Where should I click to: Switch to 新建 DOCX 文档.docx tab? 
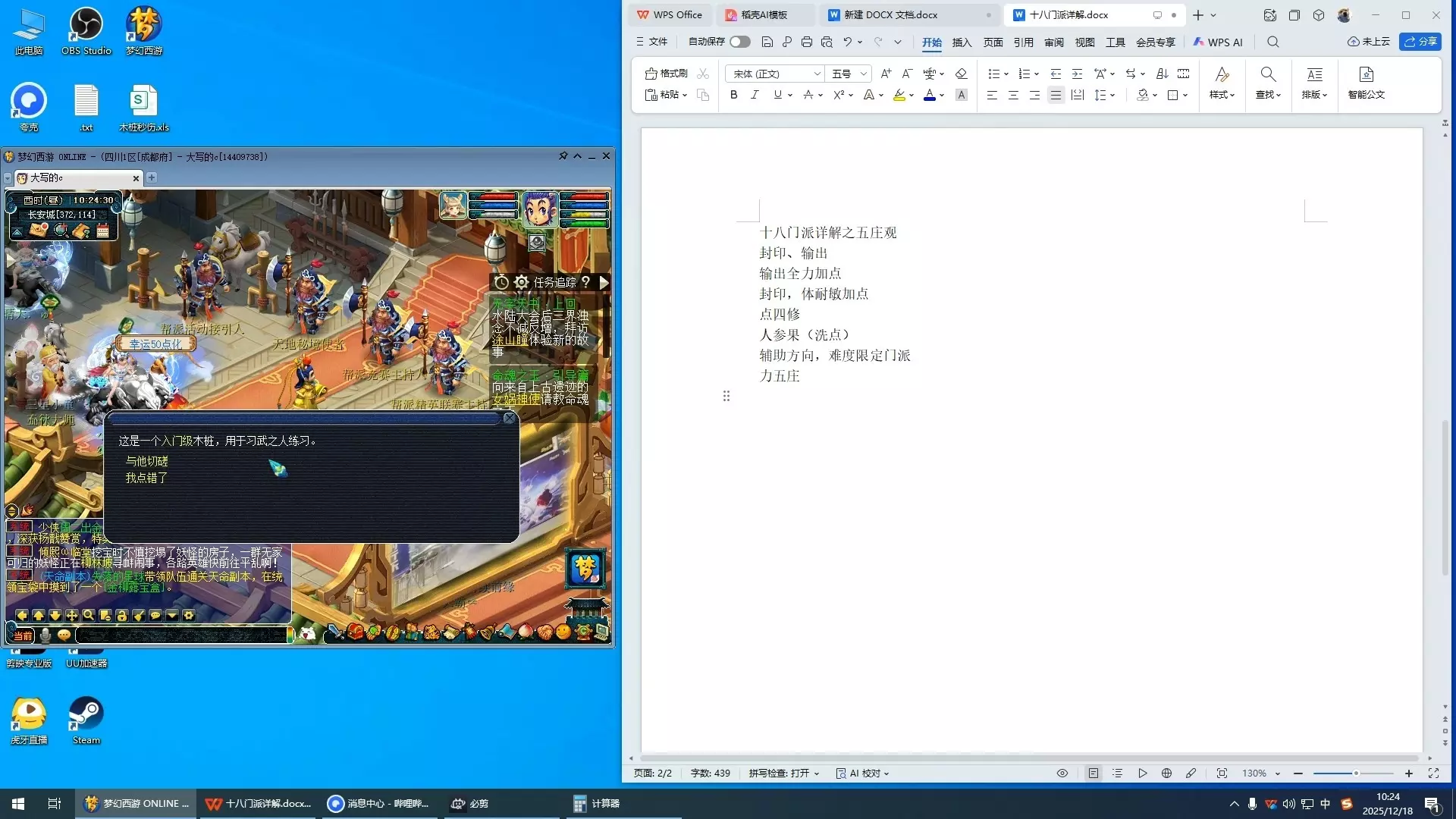[891, 14]
